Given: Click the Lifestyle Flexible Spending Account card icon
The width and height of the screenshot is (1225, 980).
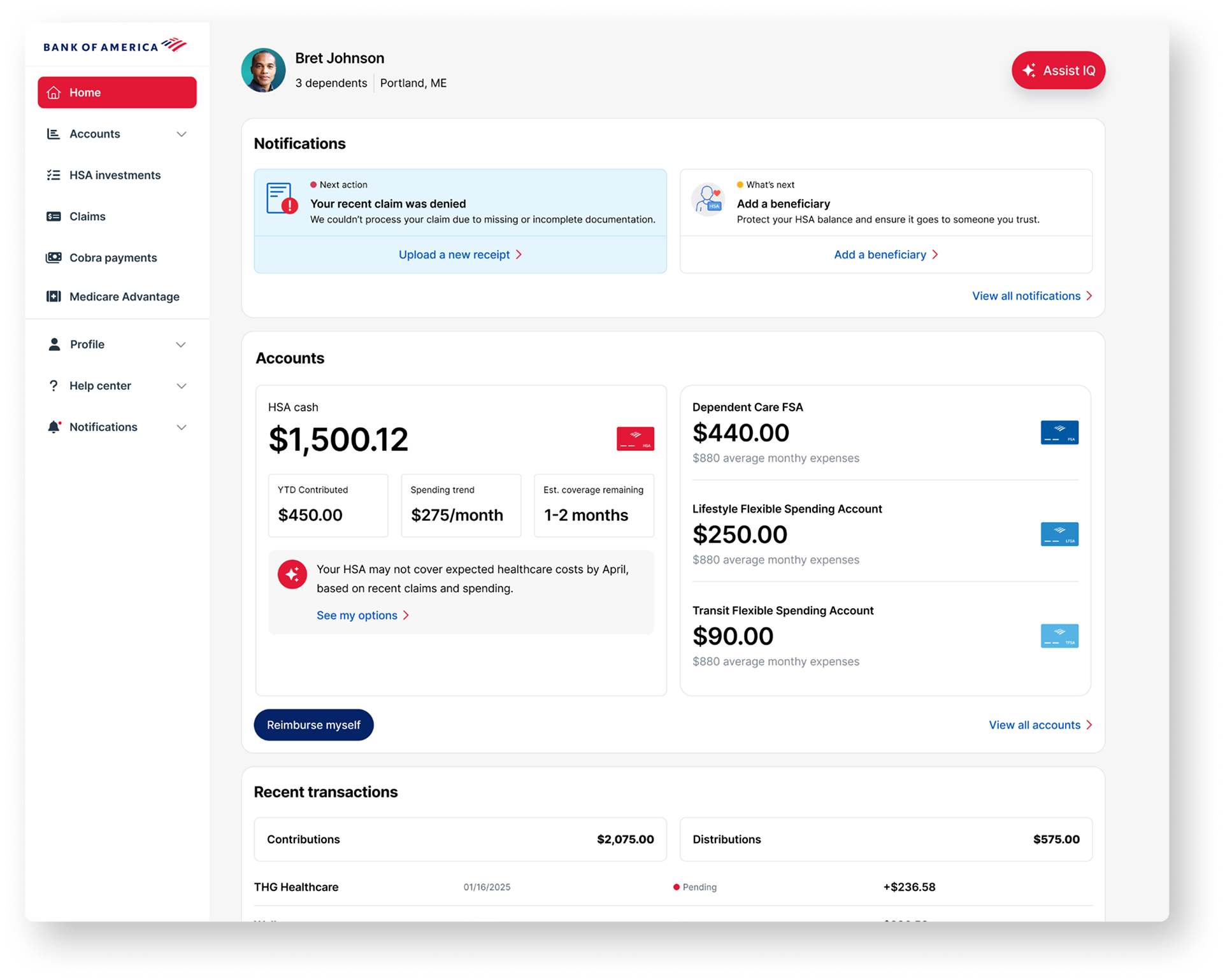Looking at the screenshot, I should click(x=1059, y=534).
